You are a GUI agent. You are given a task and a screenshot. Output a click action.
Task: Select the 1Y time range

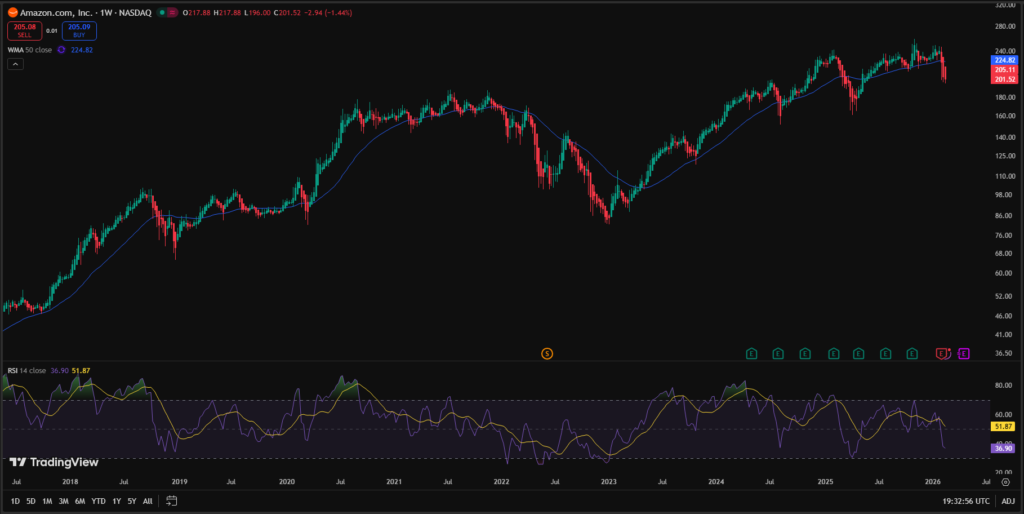(x=116, y=501)
